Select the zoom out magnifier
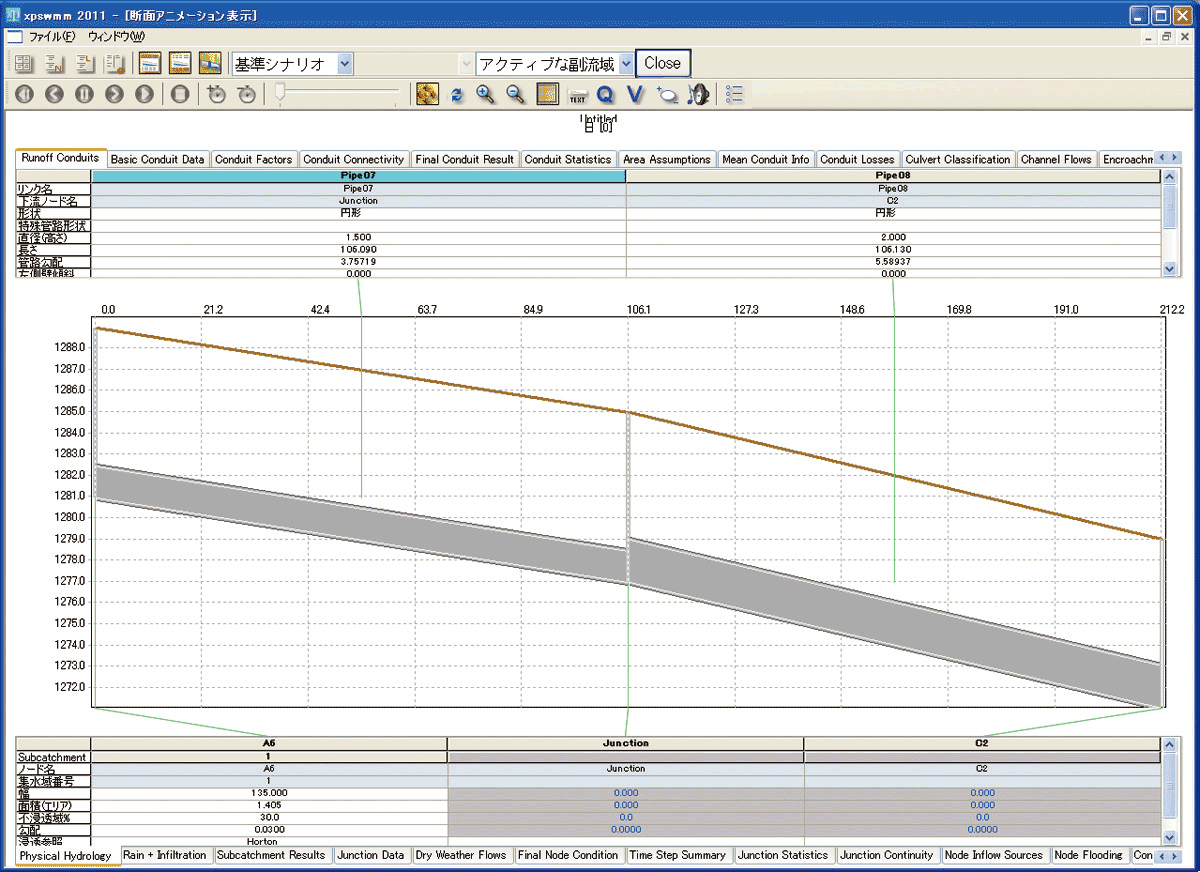Viewport: 1200px width, 872px height. (x=516, y=94)
